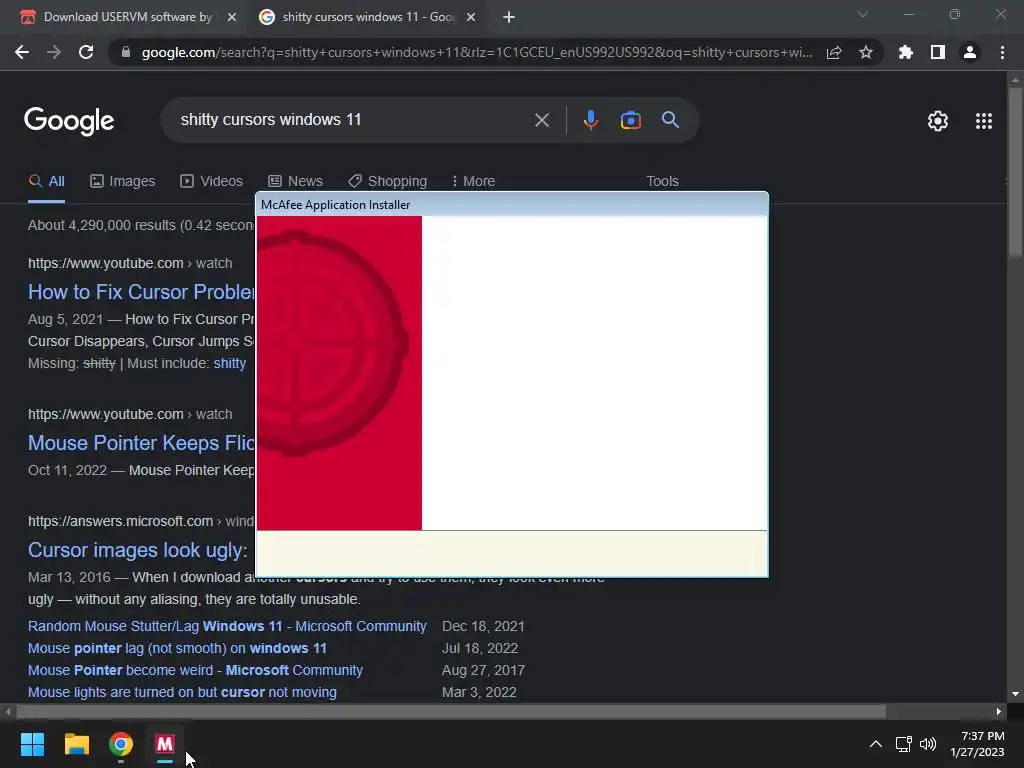The height and width of the screenshot is (768, 1024).
Task: Show hidden tray icons chevron
Action: [x=876, y=744]
